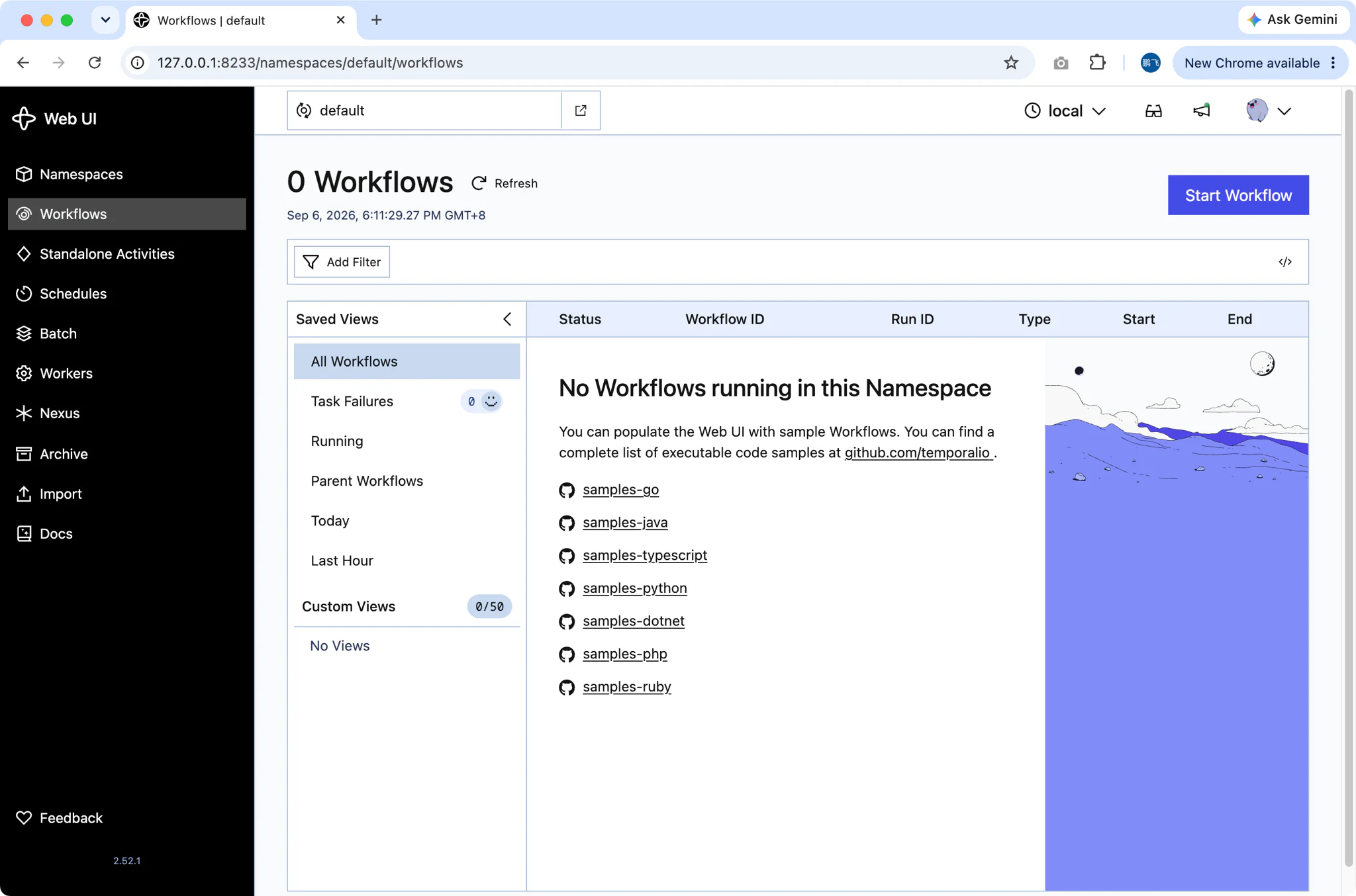Click the End column header
The height and width of the screenshot is (896, 1356).
point(1239,319)
